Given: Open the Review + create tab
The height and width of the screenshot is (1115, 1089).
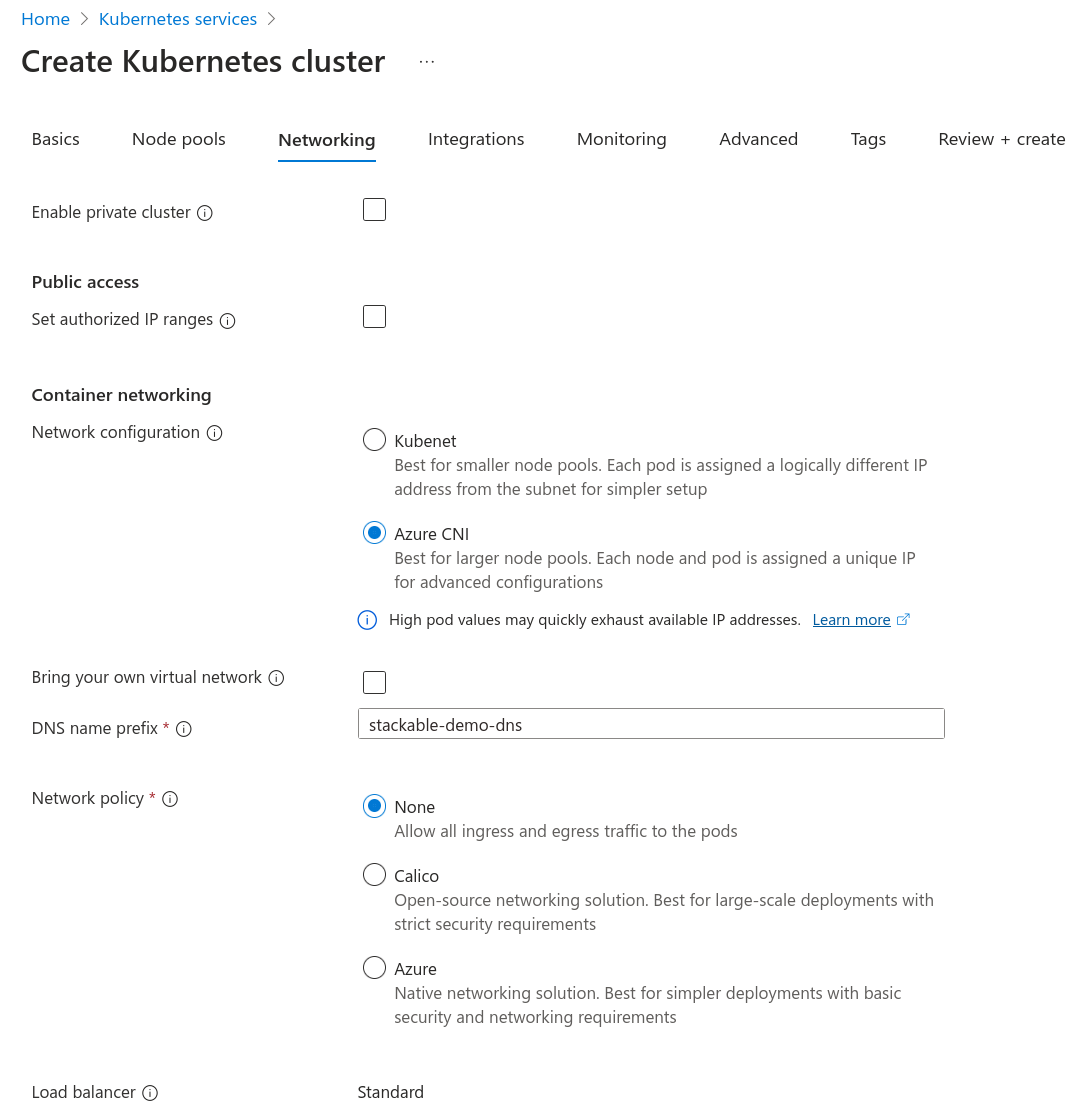Looking at the screenshot, I should point(1001,139).
